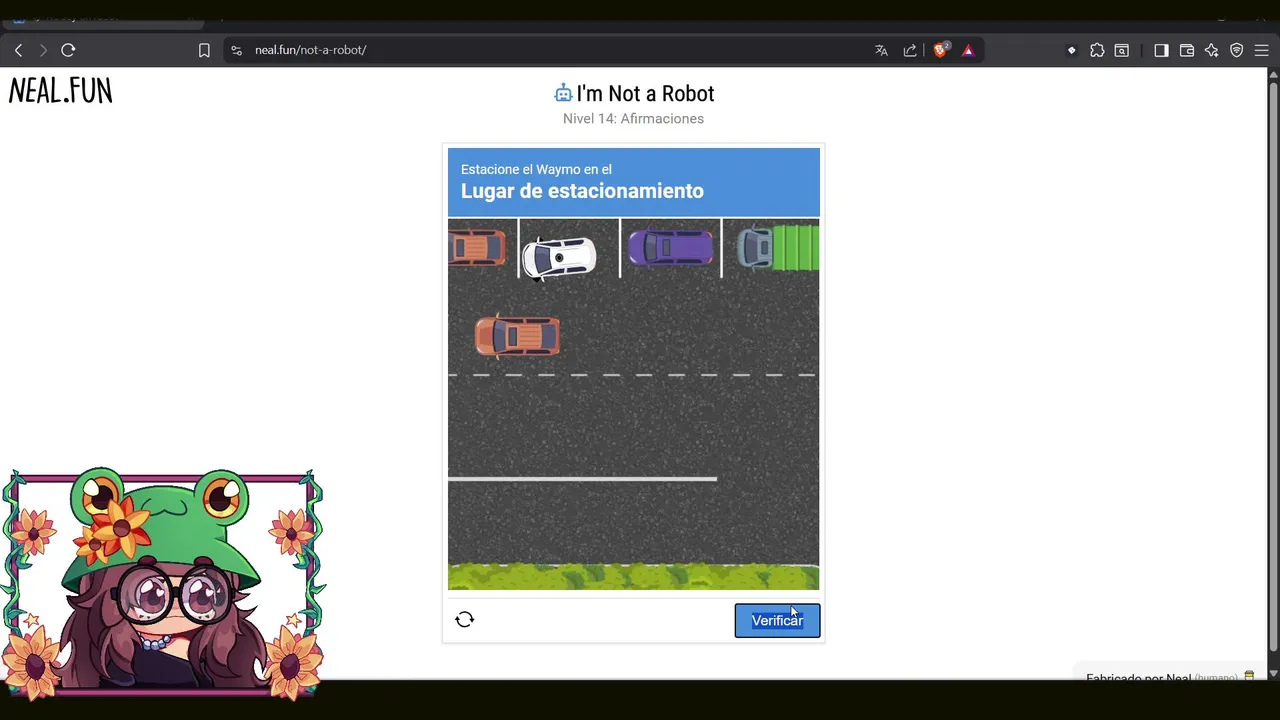Click the robot icon beside page title
Image resolution: width=1280 pixels, height=720 pixels.
563,93
